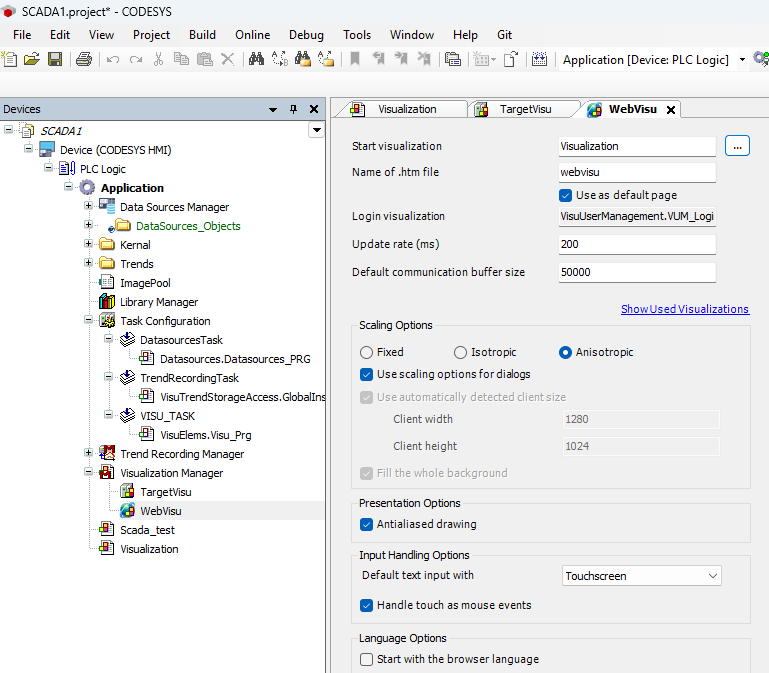Image resolution: width=769 pixels, height=673 pixels.
Task: Close the Devices panel
Action: [314, 109]
